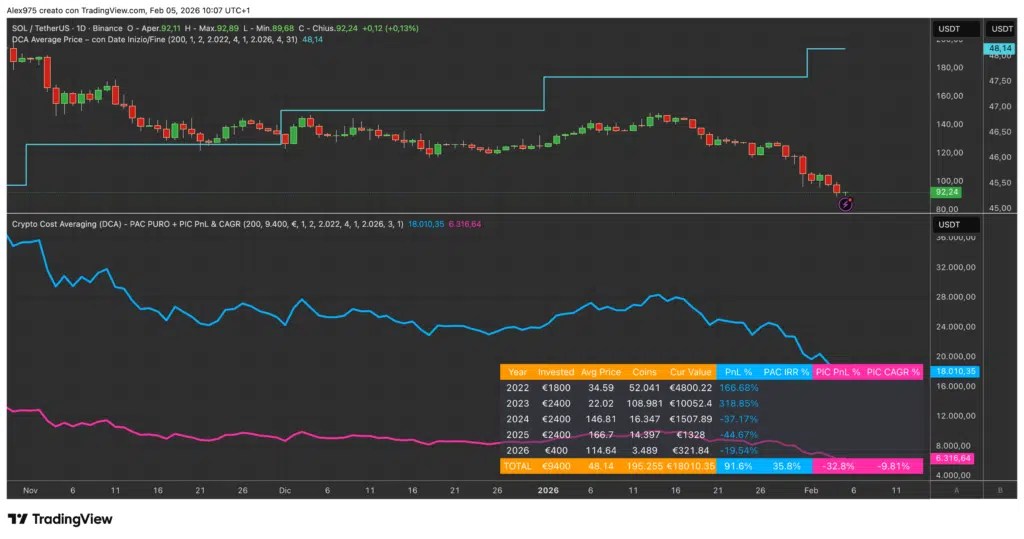Click the cyan 48,14 price label on the scale
The image size is (1024, 539).
tap(999, 48)
